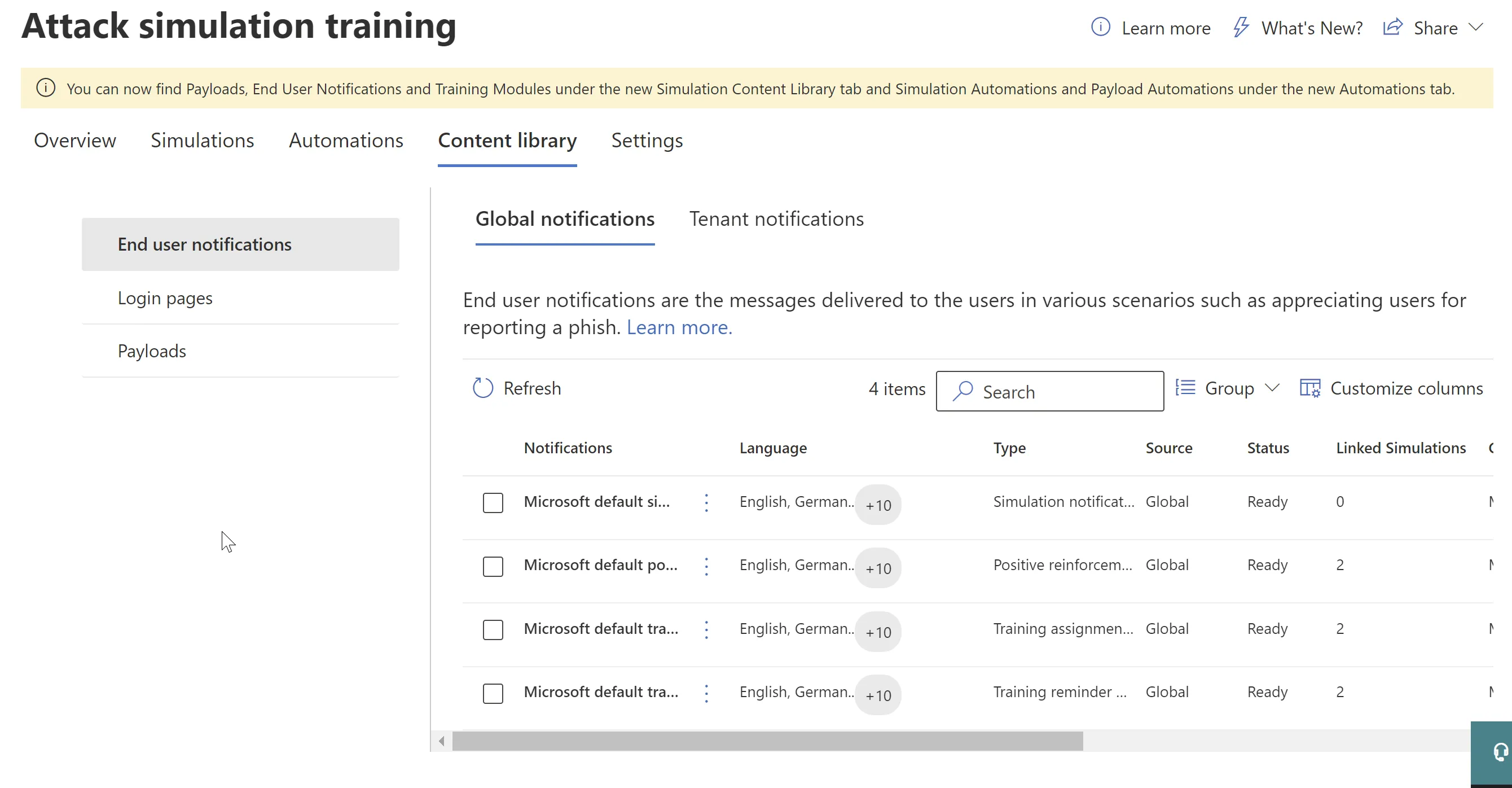Select the Content library tab
The width and height of the screenshot is (1512, 788).
[x=508, y=141]
